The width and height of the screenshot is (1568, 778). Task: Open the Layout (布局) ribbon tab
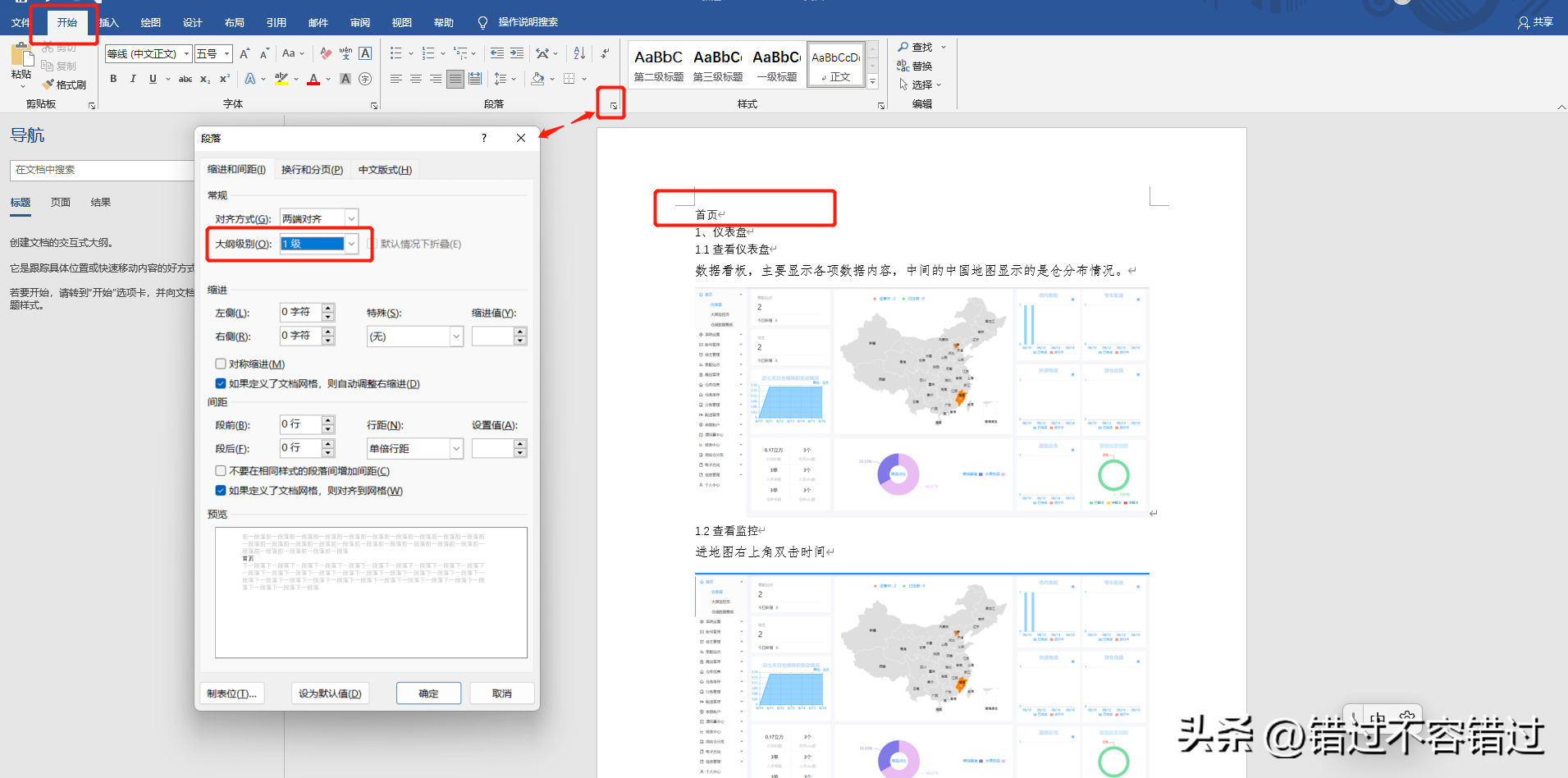click(x=235, y=22)
